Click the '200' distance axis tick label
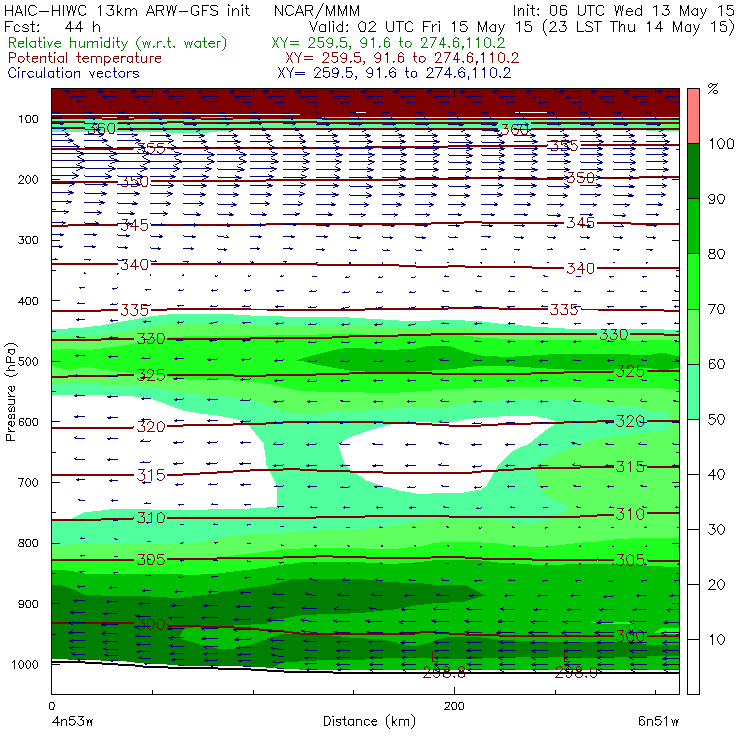 point(454,706)
